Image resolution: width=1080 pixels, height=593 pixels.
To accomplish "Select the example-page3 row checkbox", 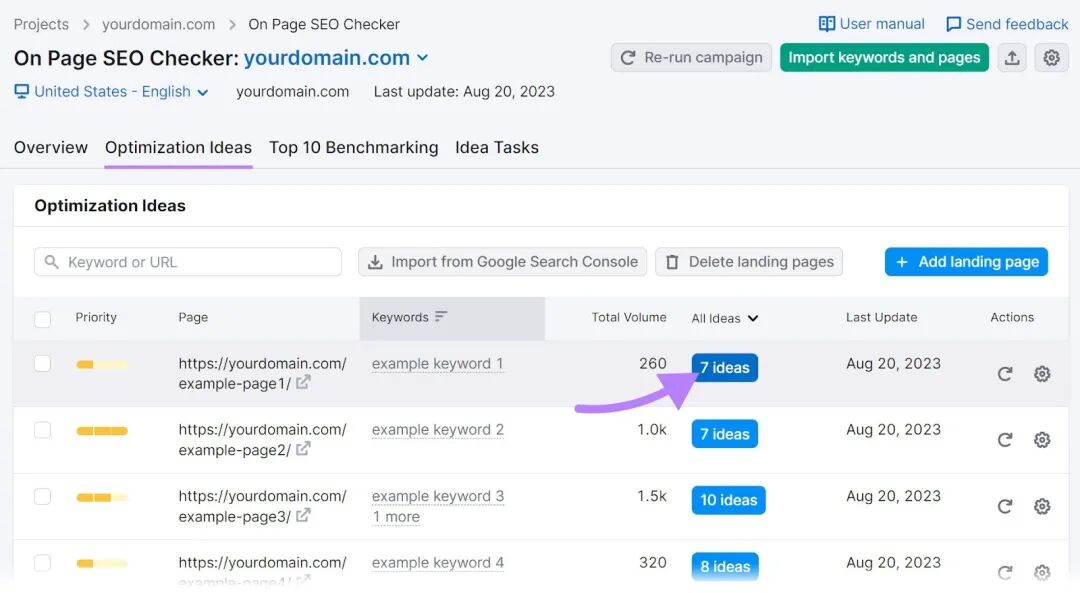I will [42, 497].
